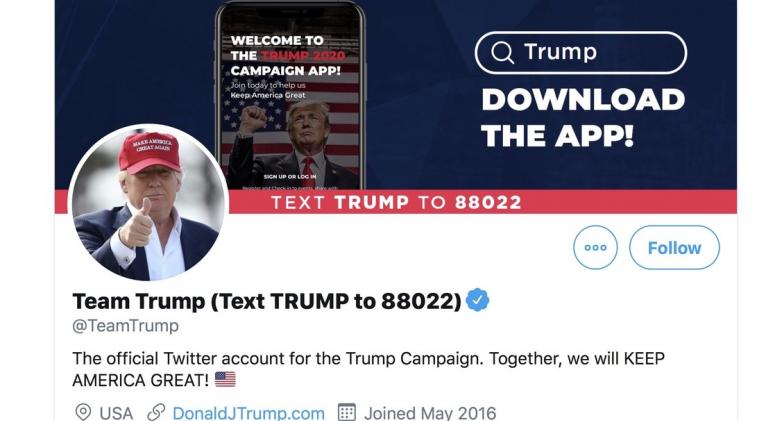Screen dimensions: 766x421
Task: Click the calendar joined icon
Action: (346, 413)
